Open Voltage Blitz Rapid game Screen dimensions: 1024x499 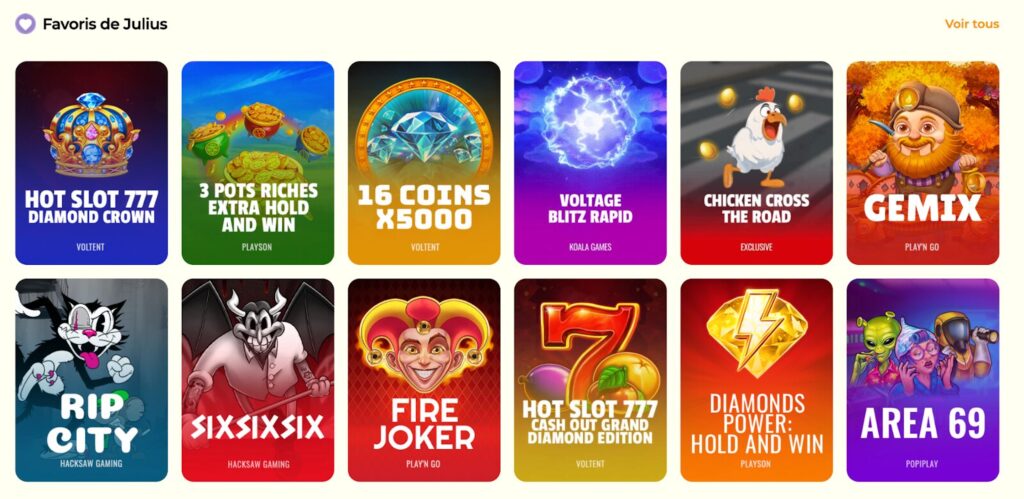pyautogui.click(x=590, y=163)
